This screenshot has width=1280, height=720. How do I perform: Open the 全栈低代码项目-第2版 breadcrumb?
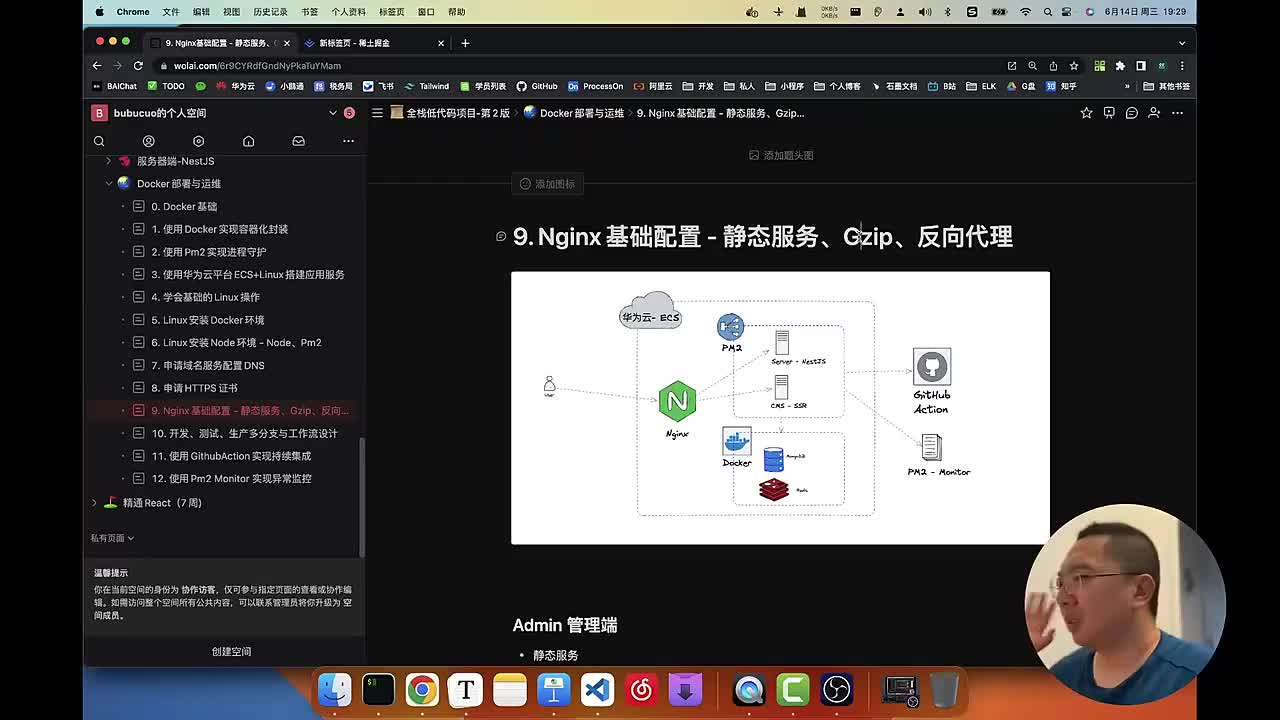pos(450,113)
